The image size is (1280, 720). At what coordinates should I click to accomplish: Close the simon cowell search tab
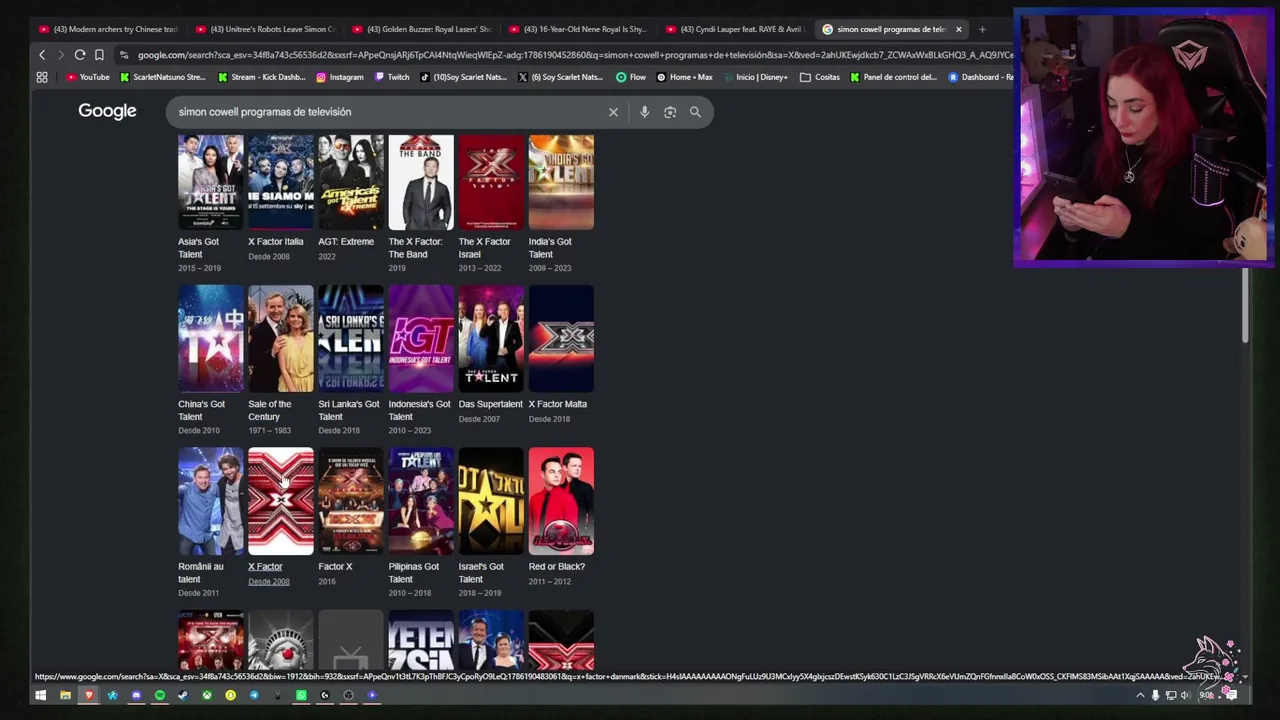coord(958,29)
